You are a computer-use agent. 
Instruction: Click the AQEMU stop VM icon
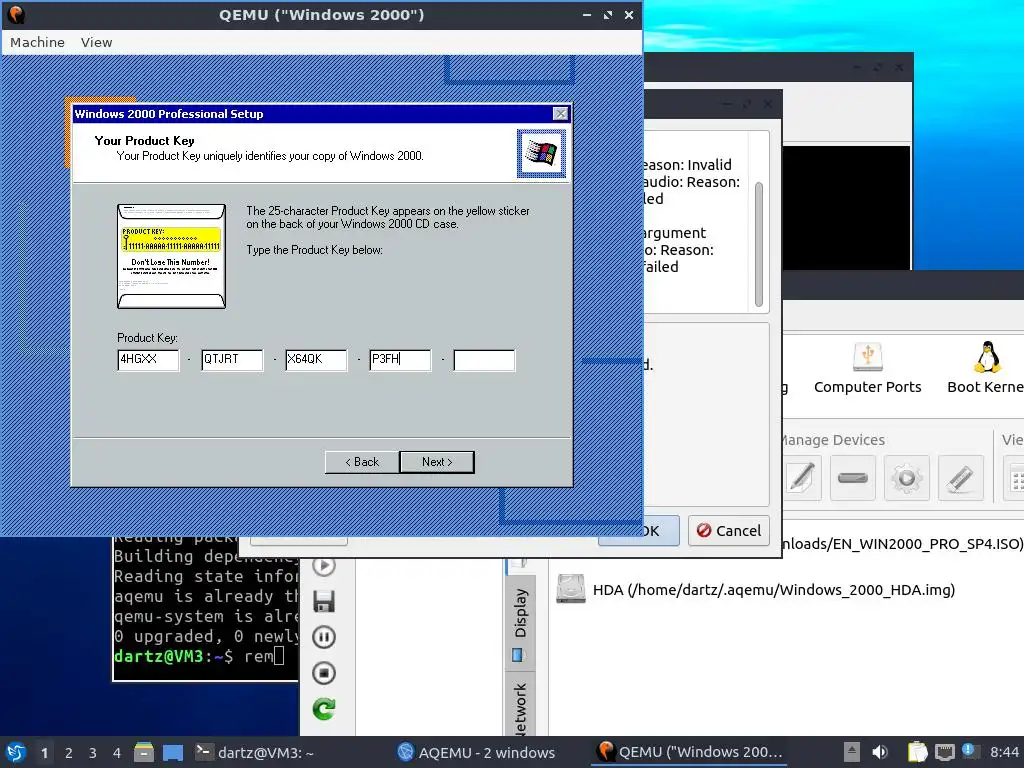(324, 673)
